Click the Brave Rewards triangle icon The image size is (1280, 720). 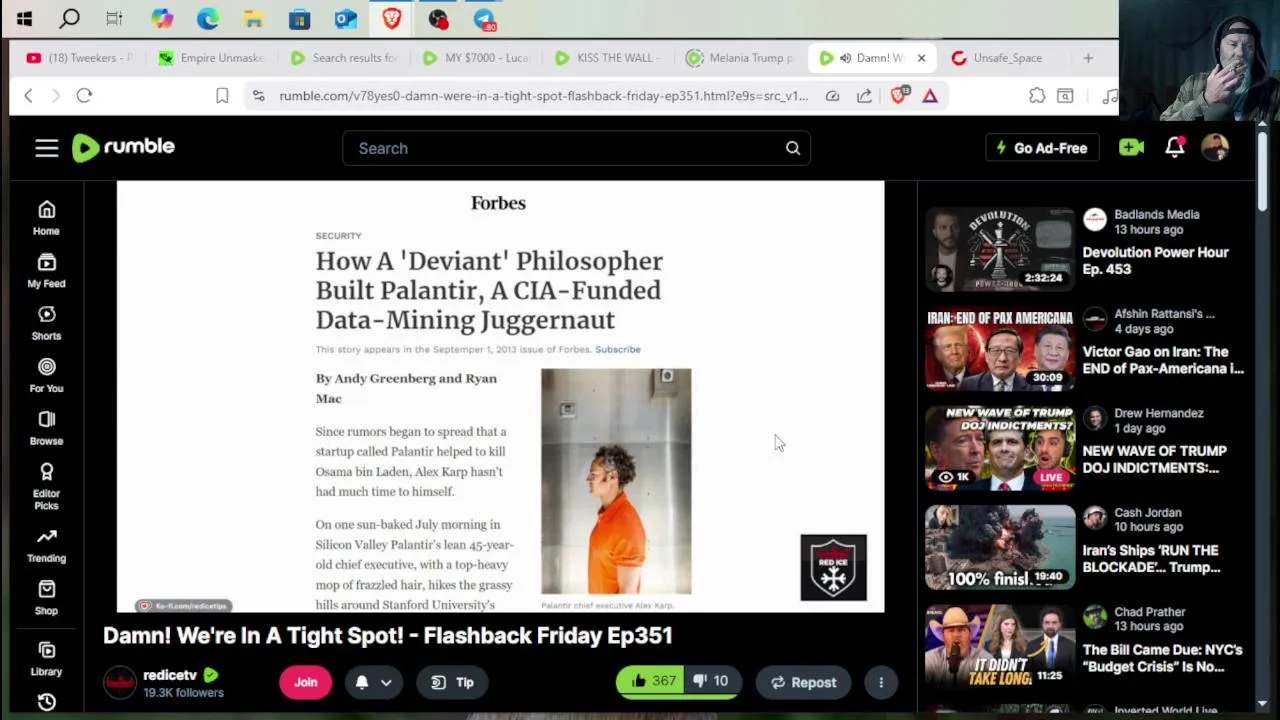(930, 95)
